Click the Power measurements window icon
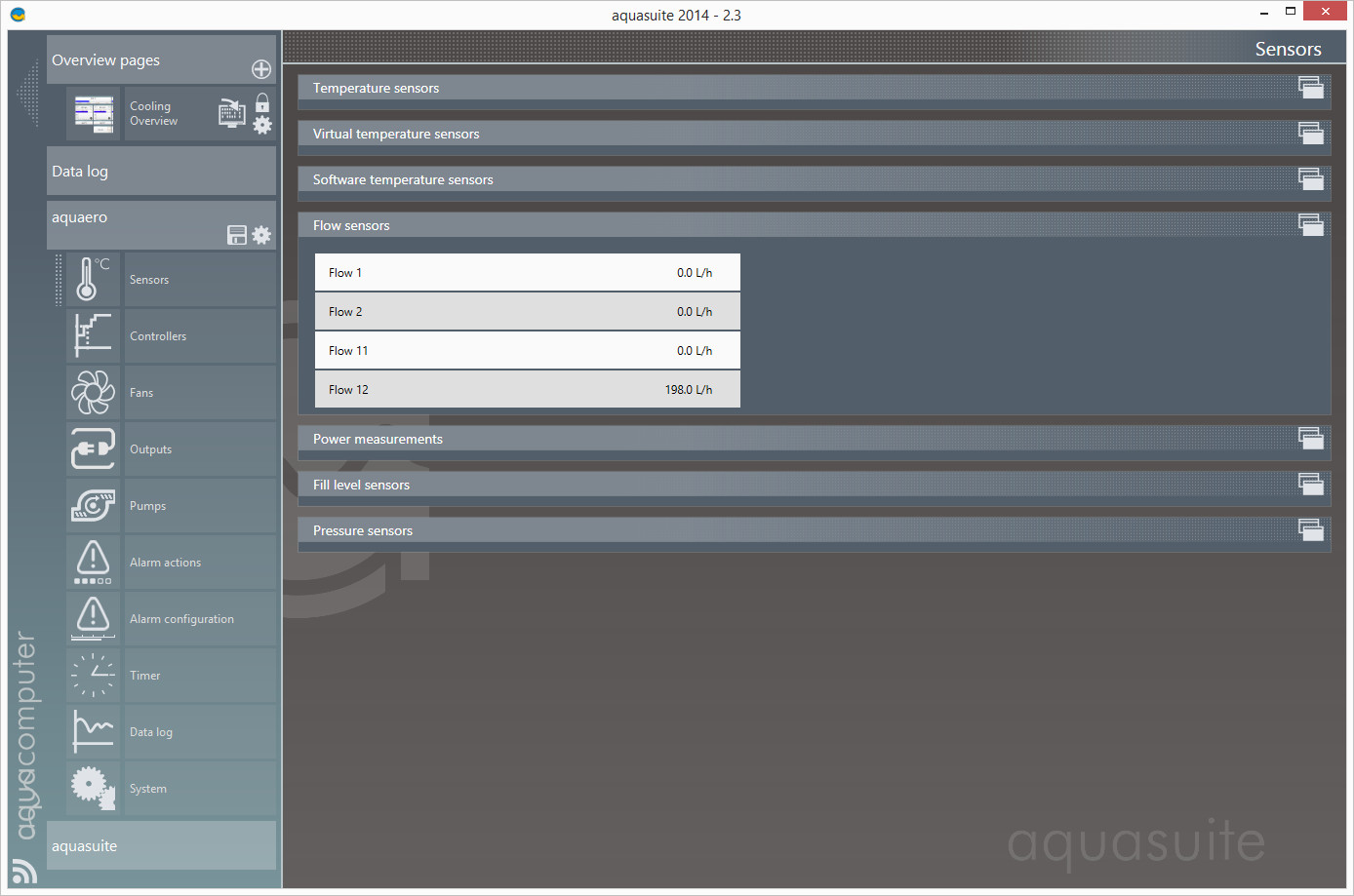Image resolution: width=1354 pixels, height=896 pixels. (1311, 439)
